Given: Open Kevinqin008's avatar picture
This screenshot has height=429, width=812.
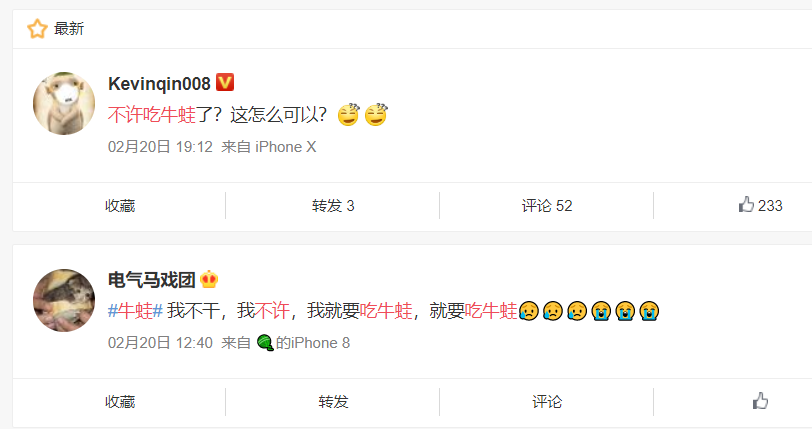Looking at the screenshot, I should (64, 104).
